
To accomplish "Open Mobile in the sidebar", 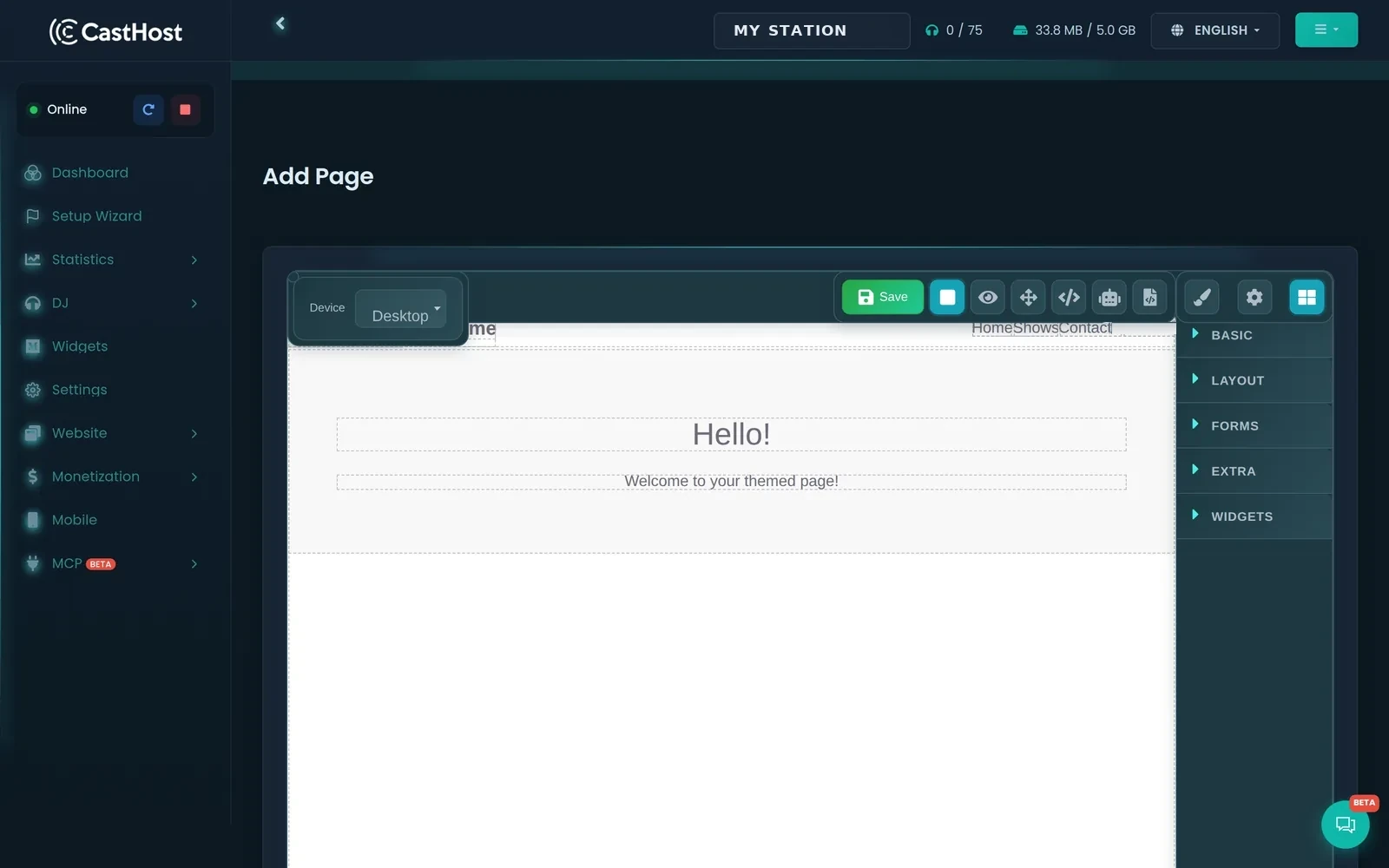I will 115,520.
